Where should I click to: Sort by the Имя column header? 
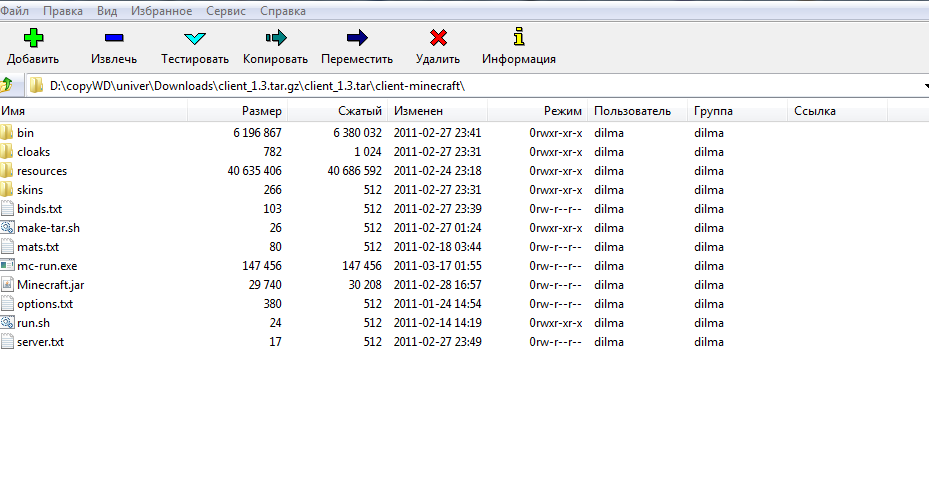pyautogui.click(x=94, y=111)
